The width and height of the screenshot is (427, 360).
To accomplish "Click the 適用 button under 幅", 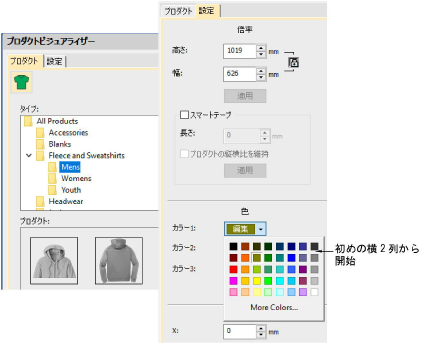I will point(245,96).
